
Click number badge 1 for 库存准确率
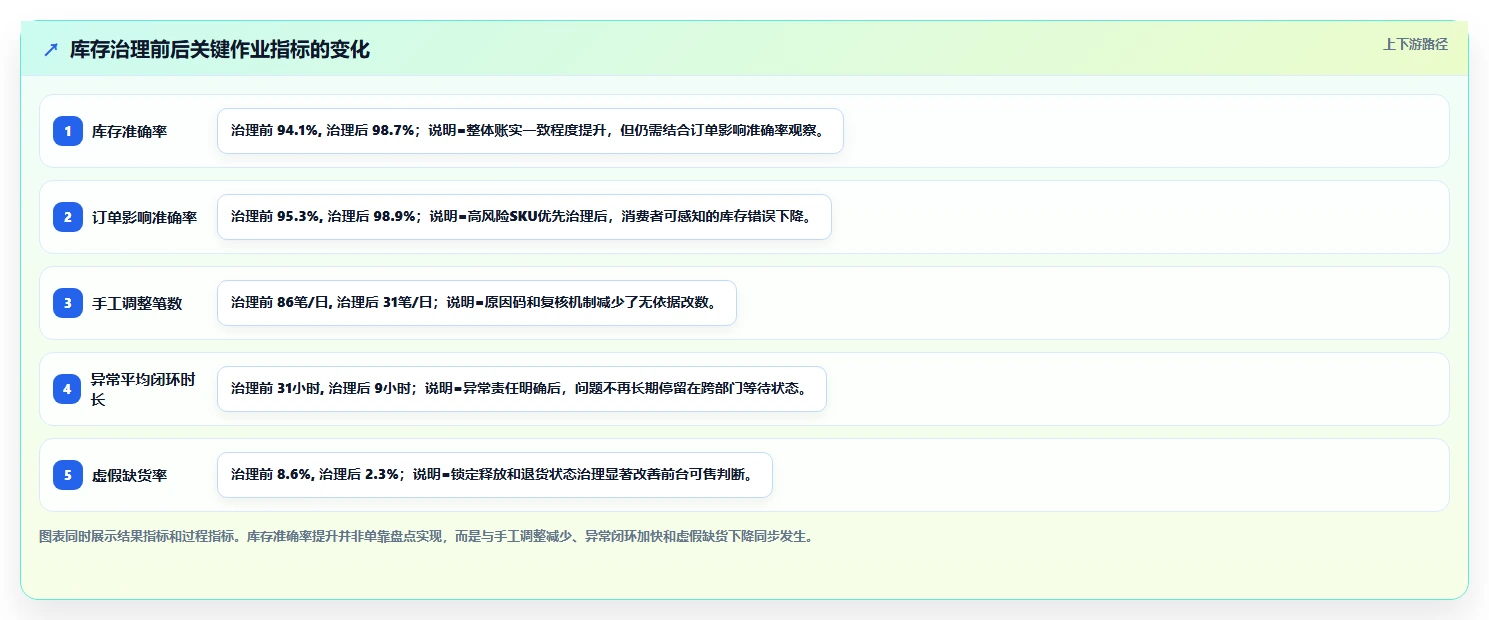[x=68, y=131]
